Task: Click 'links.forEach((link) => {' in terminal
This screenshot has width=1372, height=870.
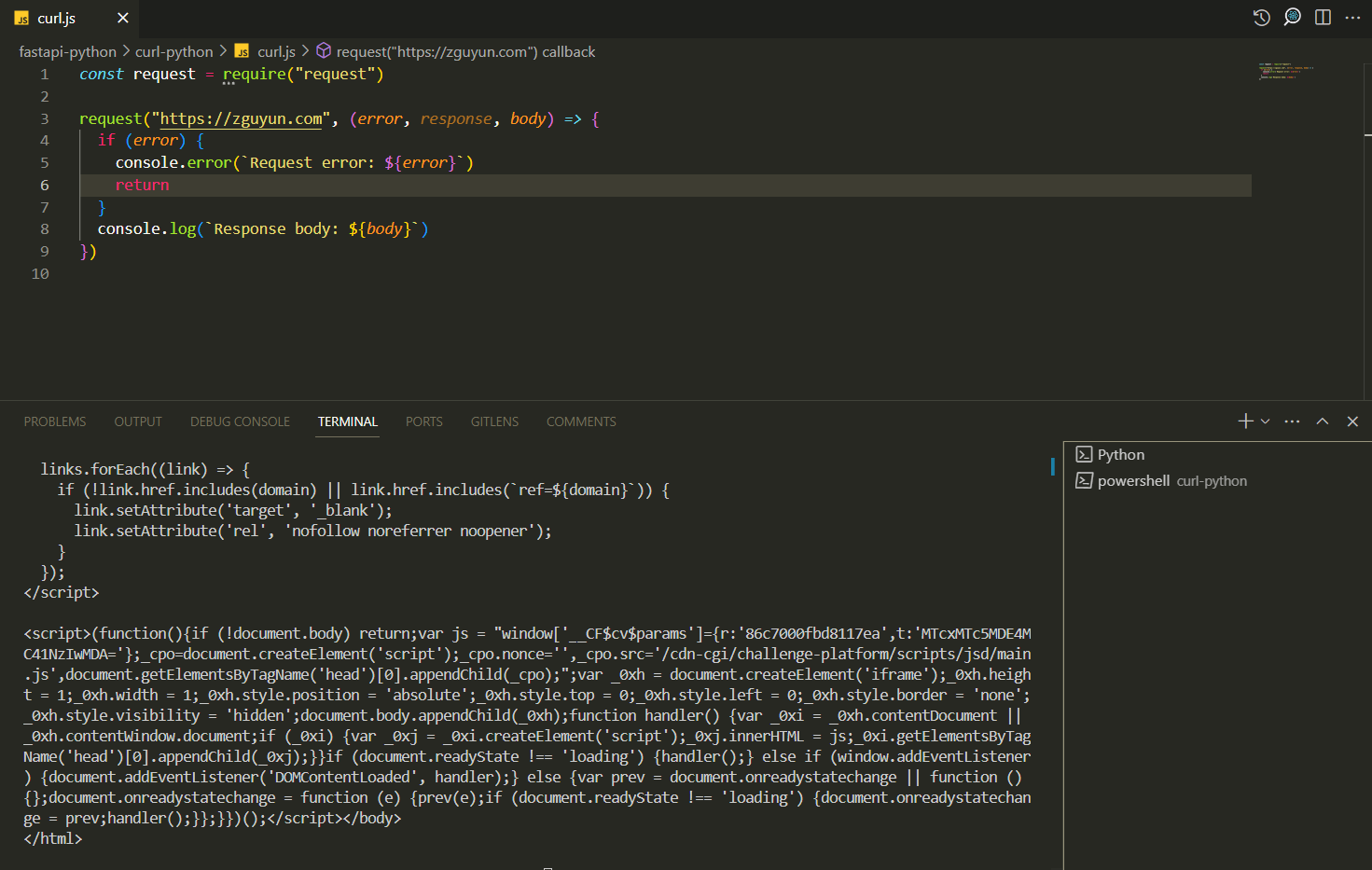Action: point(145,470)
